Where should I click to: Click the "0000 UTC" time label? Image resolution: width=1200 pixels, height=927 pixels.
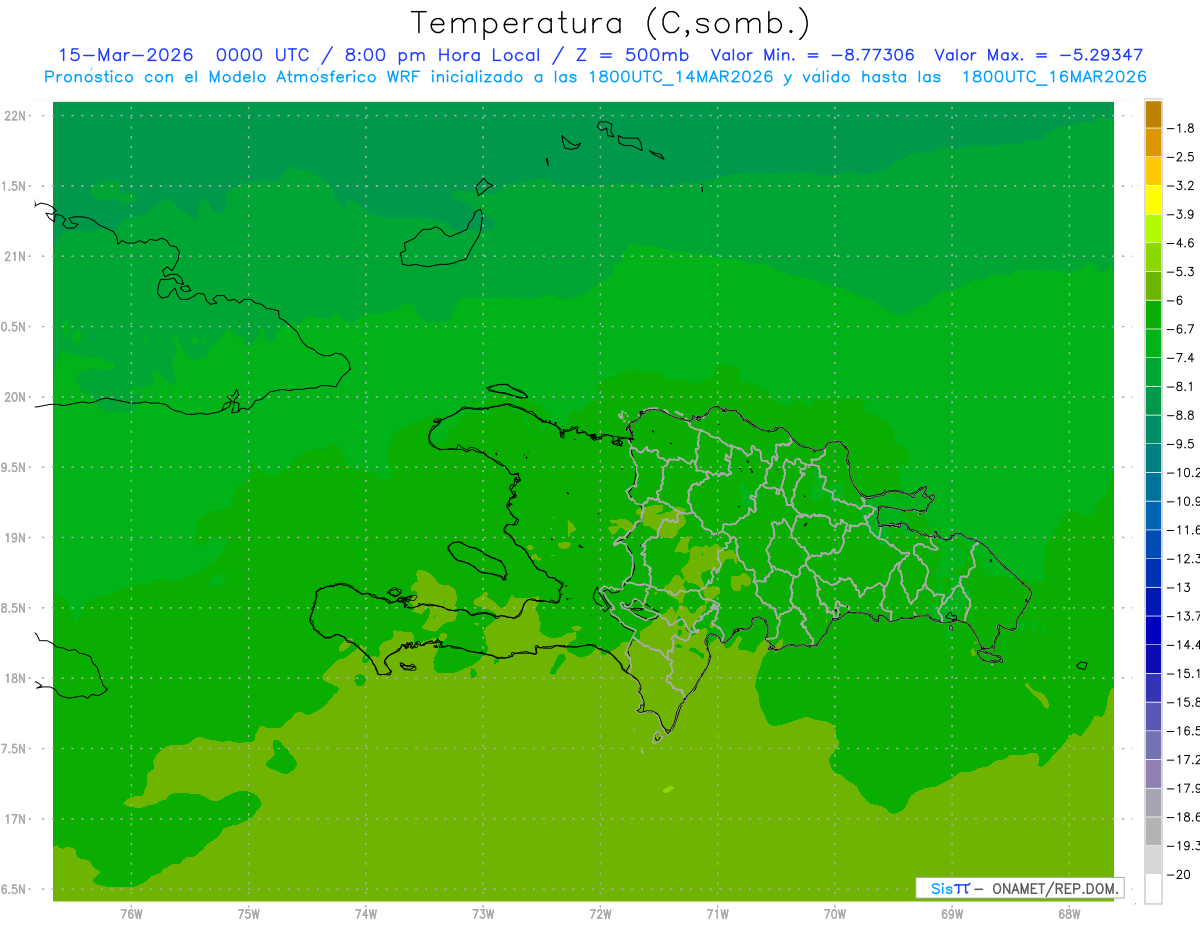coord(263,55)
